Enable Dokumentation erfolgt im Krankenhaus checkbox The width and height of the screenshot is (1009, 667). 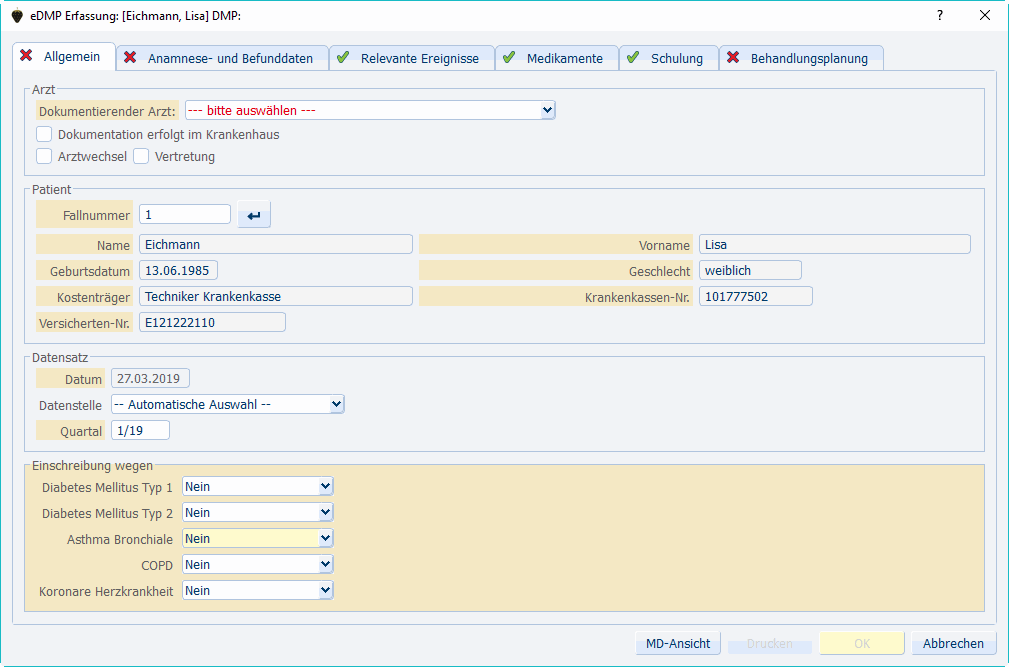point(44,134)
